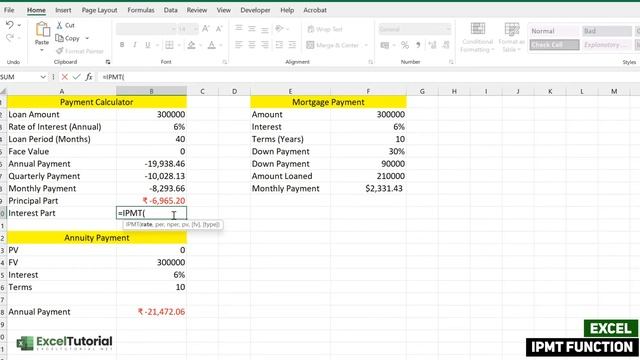Click the Paste clipboard icon

pos(42,30)
